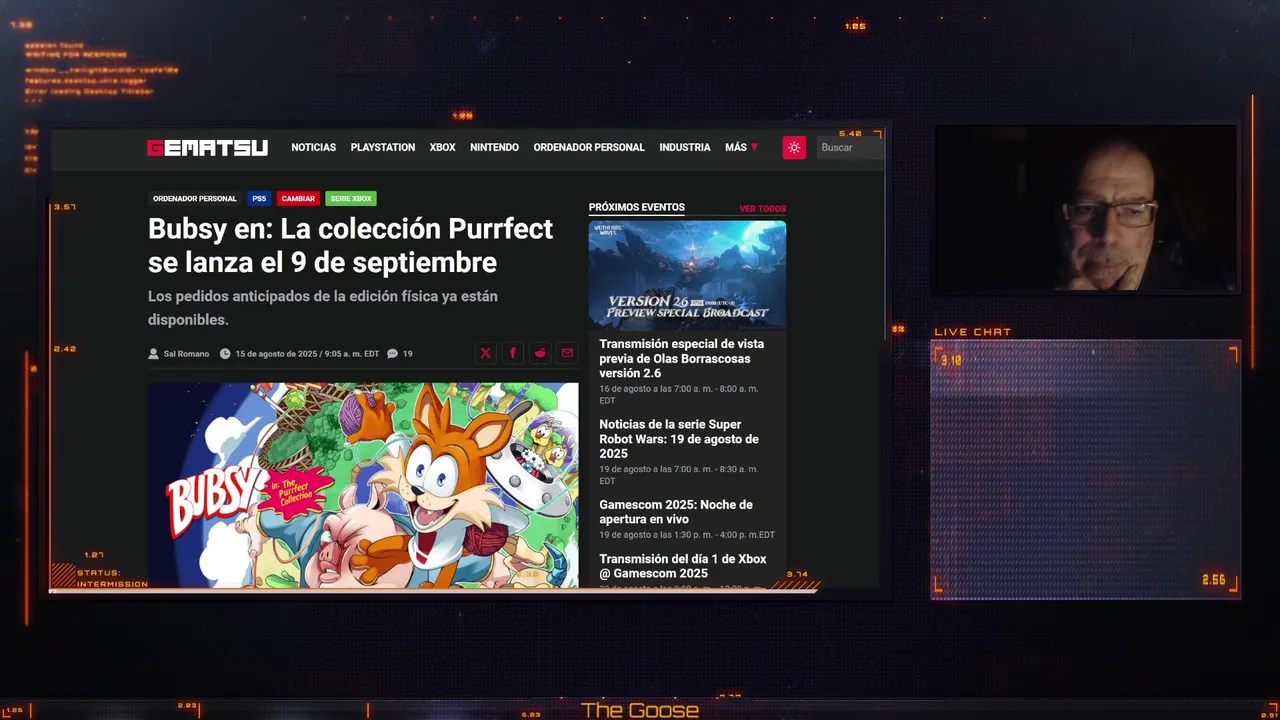Open the comments bubble showing 19

coord(400,354)
